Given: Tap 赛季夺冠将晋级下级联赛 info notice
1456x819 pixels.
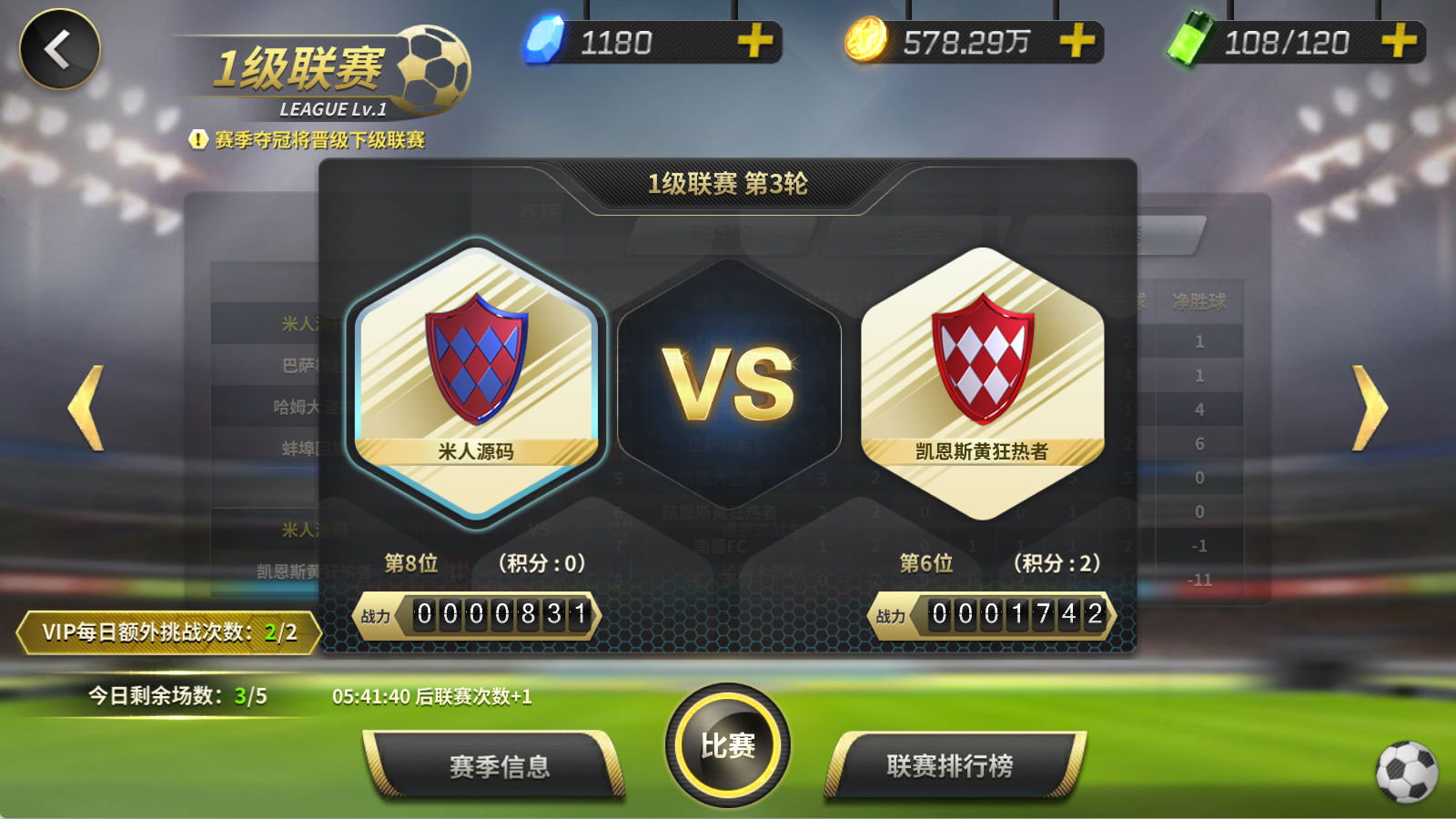Looking at the screenshot, I should [308, 140].
